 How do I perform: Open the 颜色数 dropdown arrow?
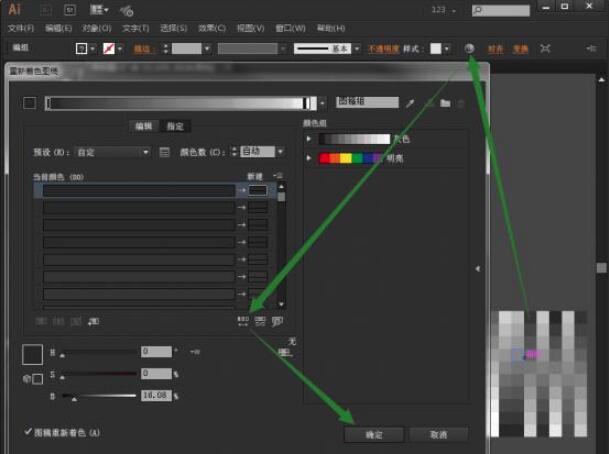point(280,151)
